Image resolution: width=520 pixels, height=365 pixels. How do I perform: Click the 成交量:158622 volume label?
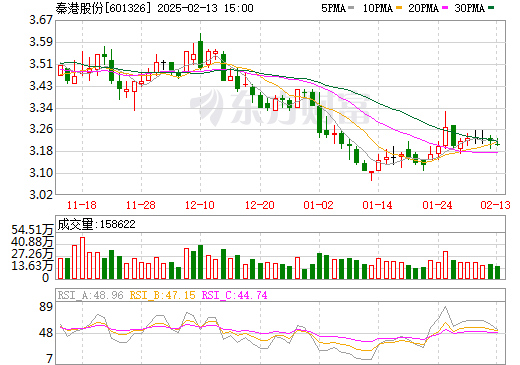tap(96, 224)
